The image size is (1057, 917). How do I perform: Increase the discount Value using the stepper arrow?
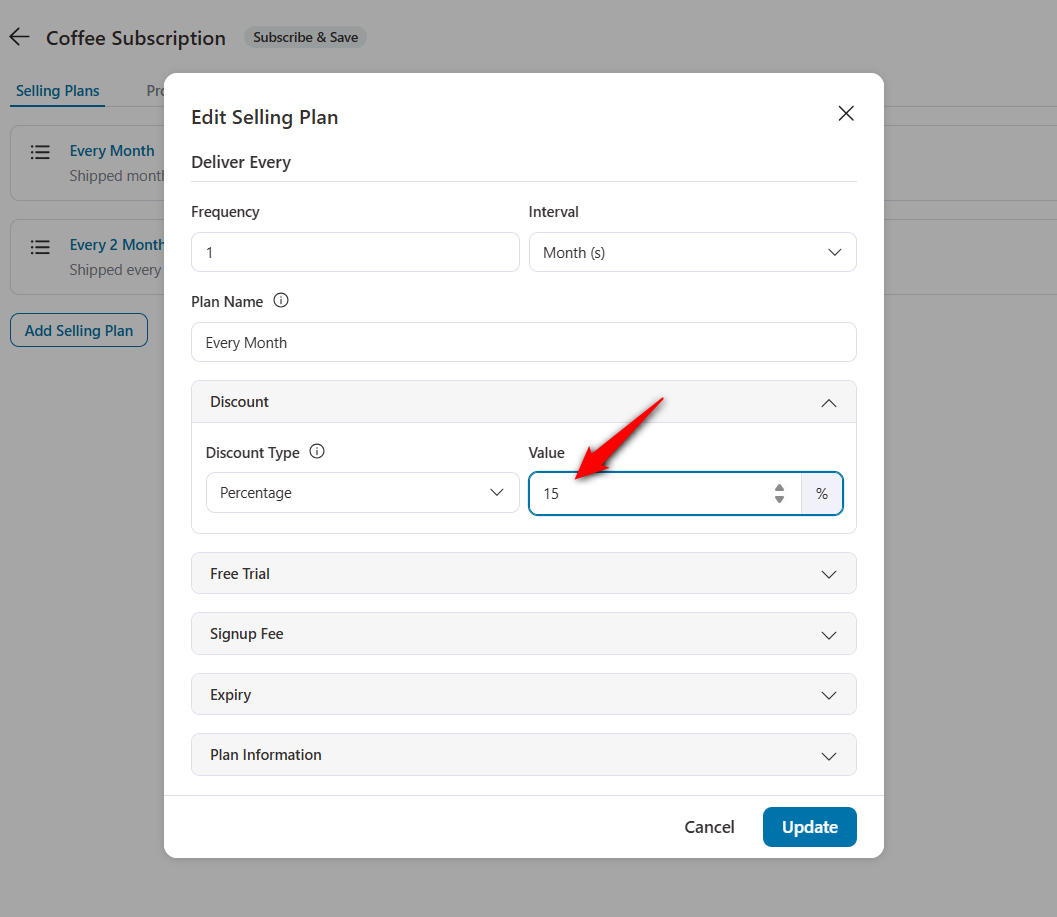click(778, 488)
